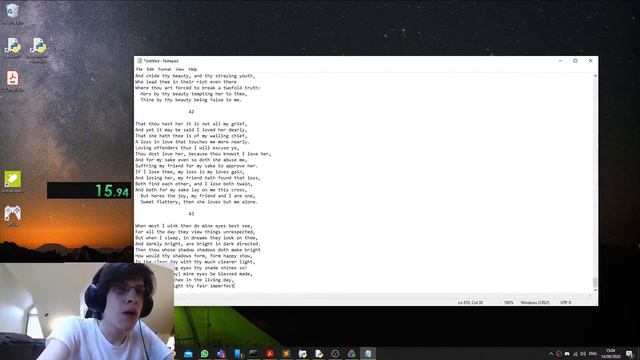The width and height of the screenshot is (640, 360).
Task: Select the green square app icon on the desktop
Action: [x=13, y=179]
